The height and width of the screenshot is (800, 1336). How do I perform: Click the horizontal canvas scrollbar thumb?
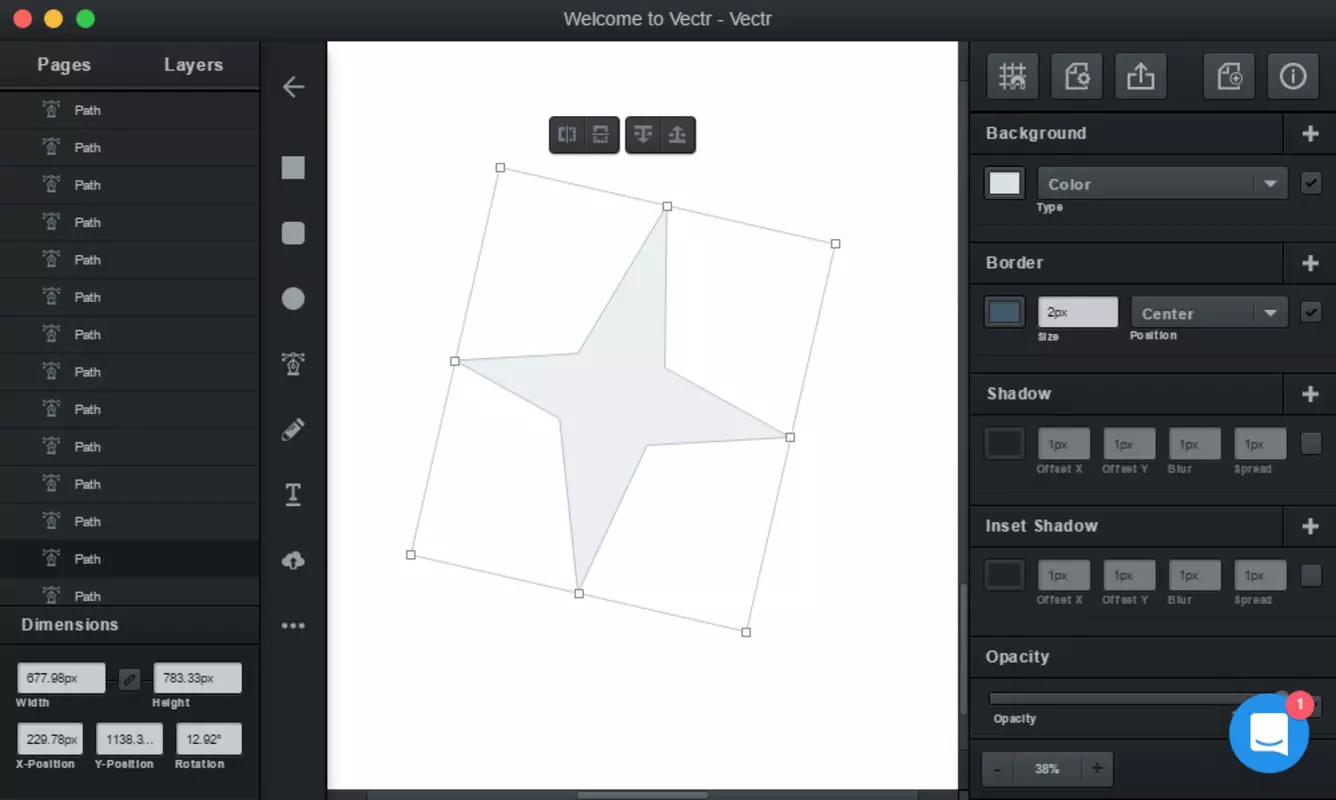coord(643,795)
